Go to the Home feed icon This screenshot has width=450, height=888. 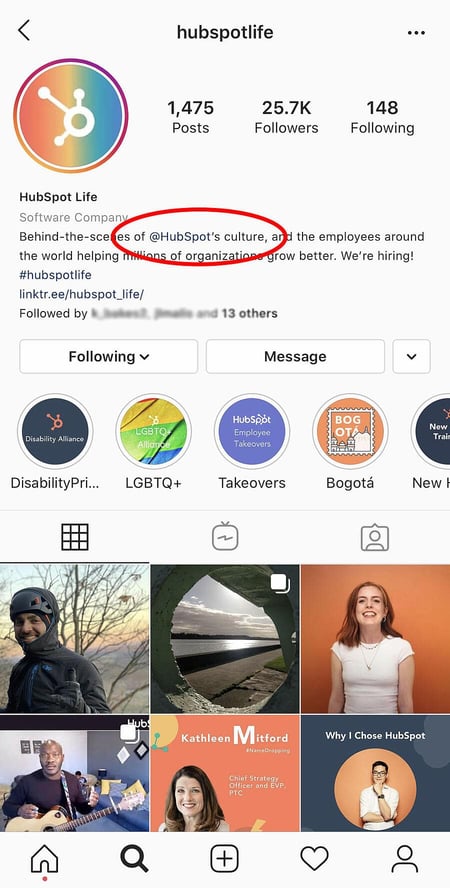(x=44, y=859)
